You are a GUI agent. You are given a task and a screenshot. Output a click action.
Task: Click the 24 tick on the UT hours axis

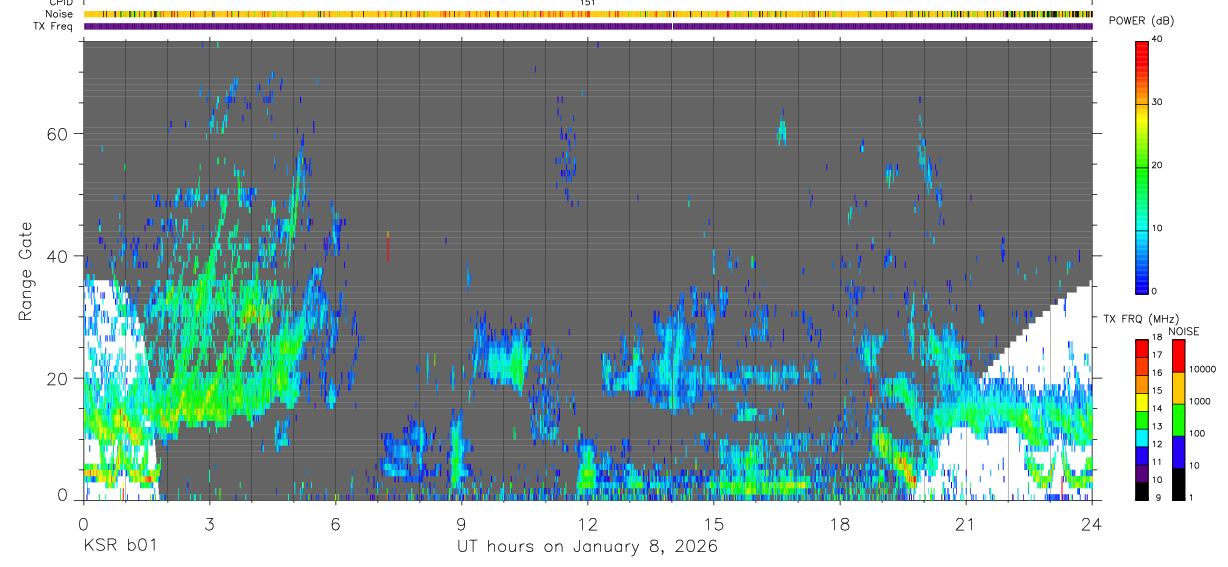click(x=1092, y=523)
